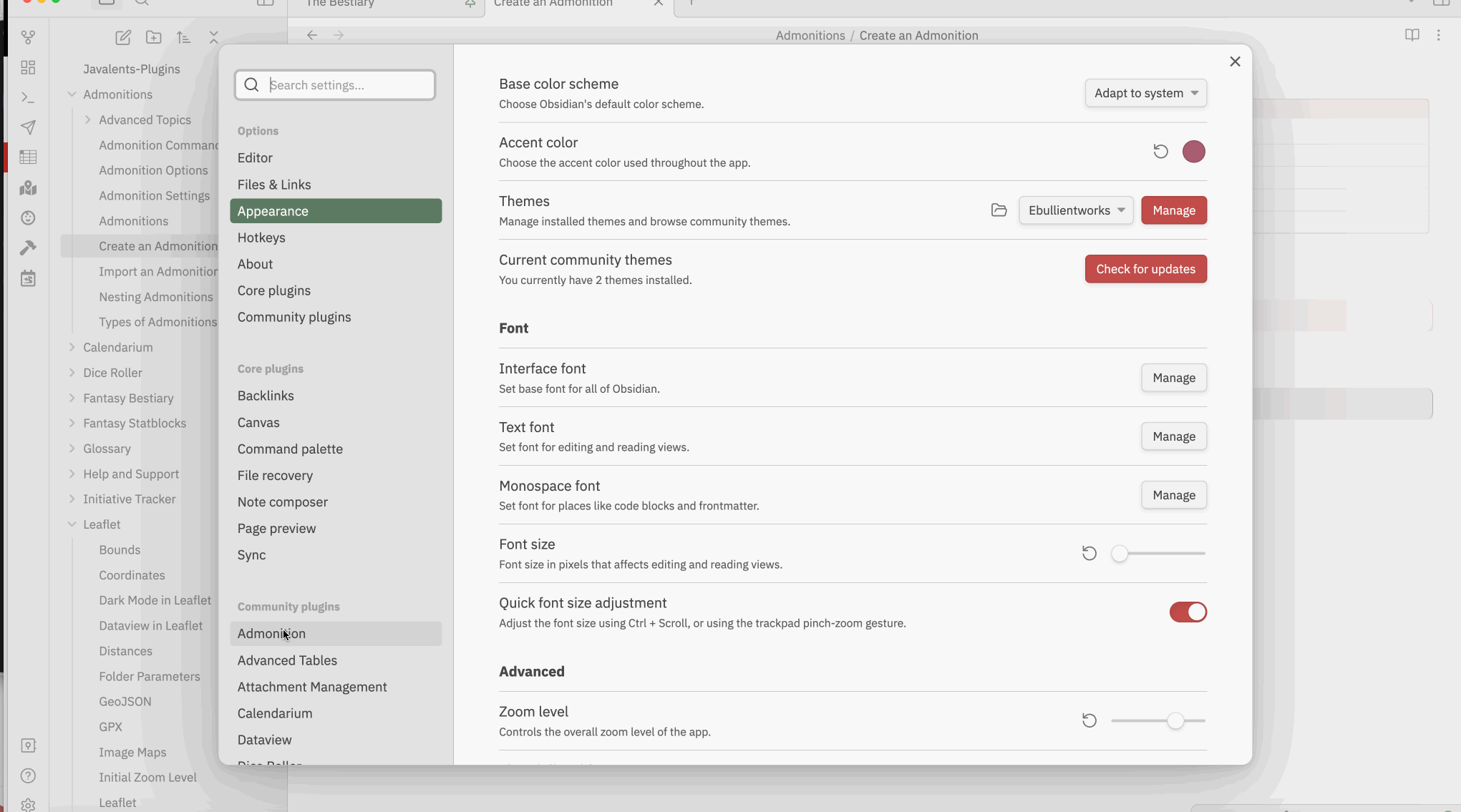Collapse the Leaflet folder
1461x812 pixels.
(72, 524)
